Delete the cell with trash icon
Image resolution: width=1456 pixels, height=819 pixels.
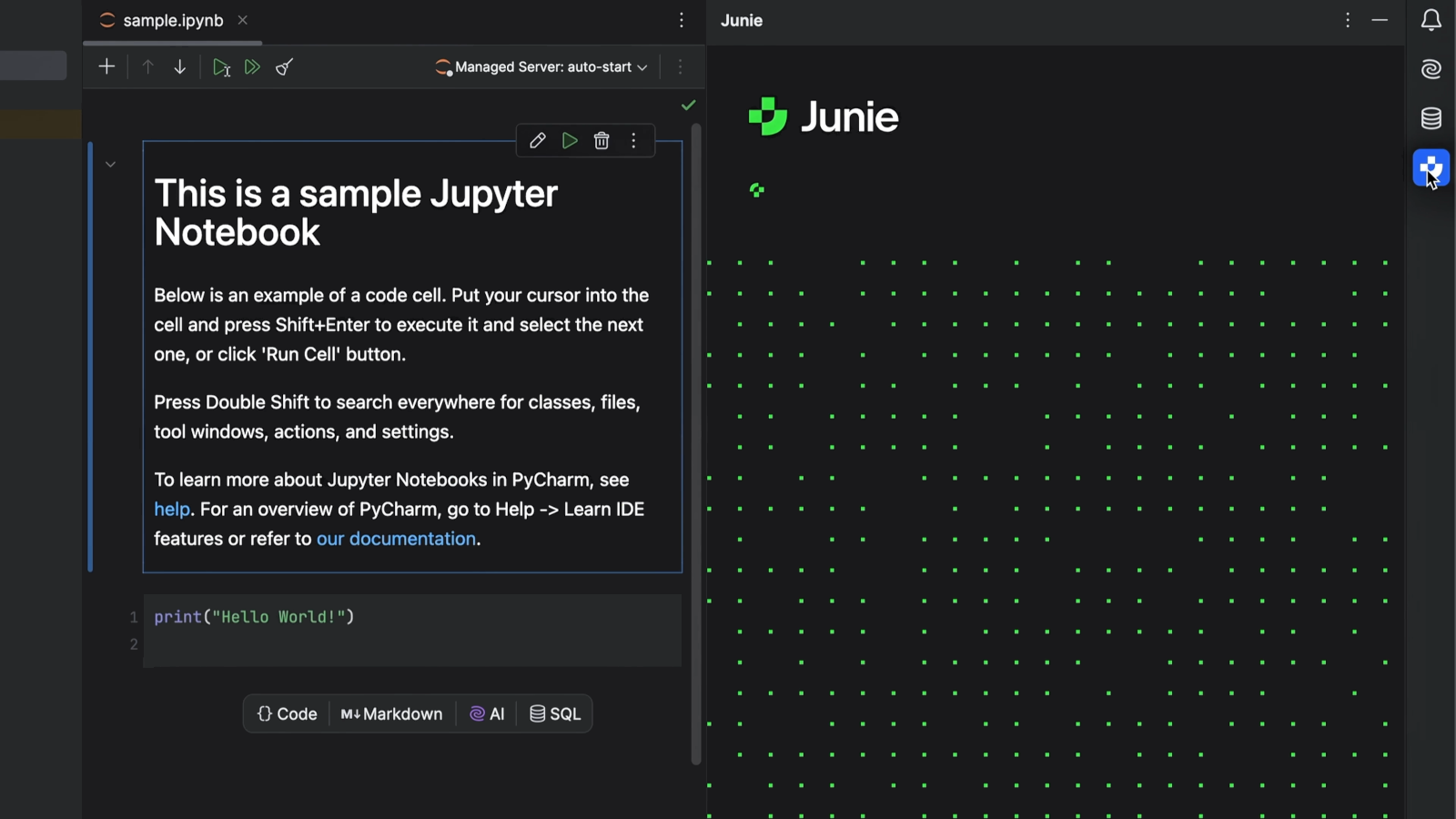tap(602, 141)
